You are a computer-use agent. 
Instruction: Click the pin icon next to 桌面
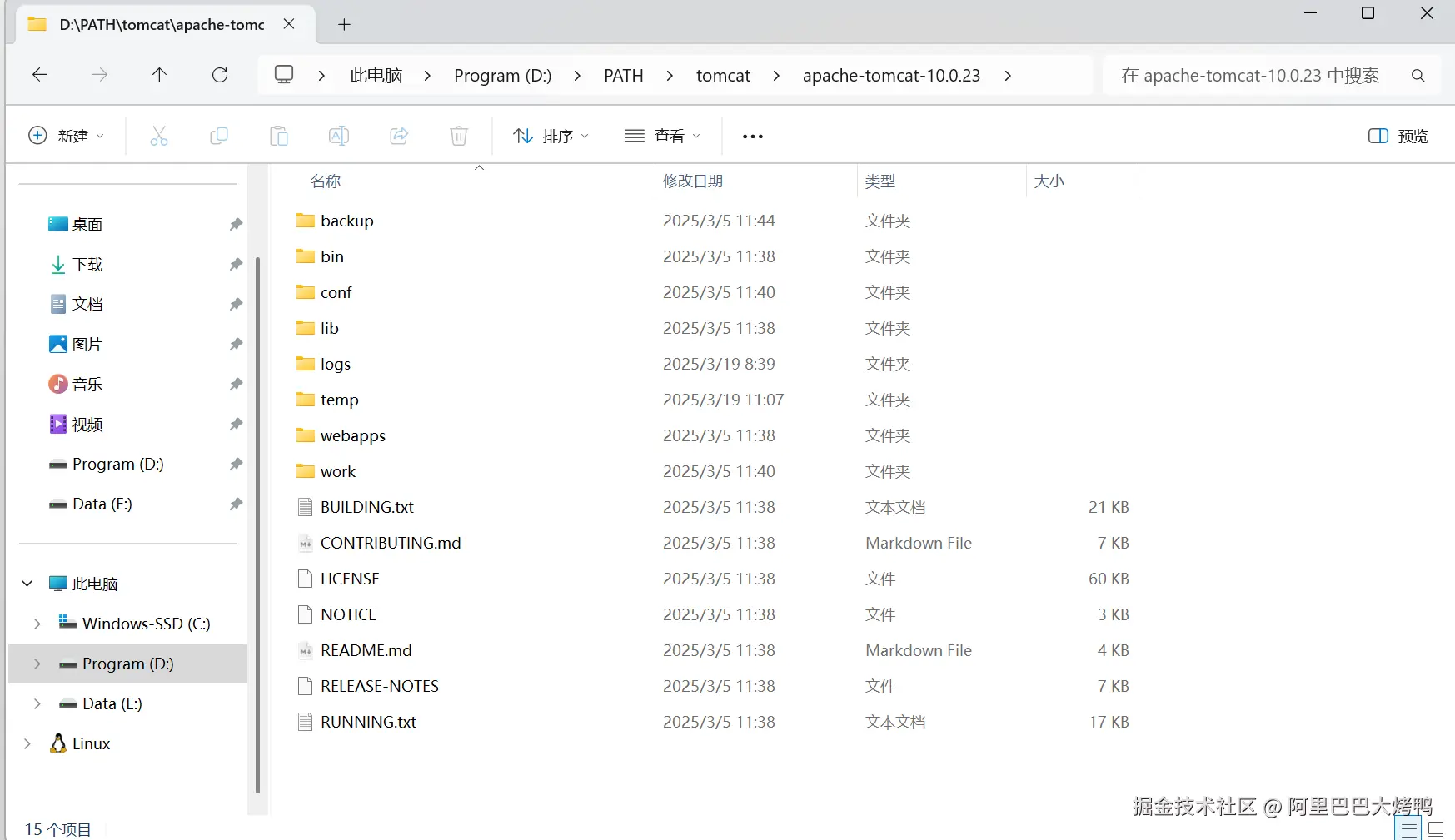coord(236,224)
